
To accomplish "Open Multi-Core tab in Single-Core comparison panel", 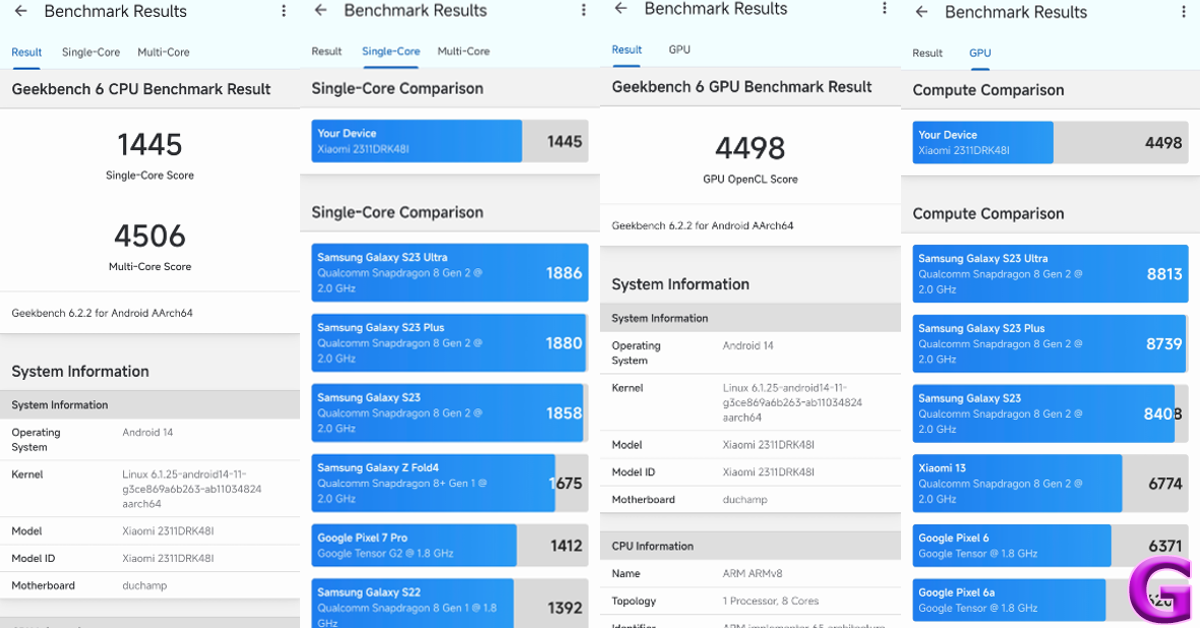I will [463, 51].
